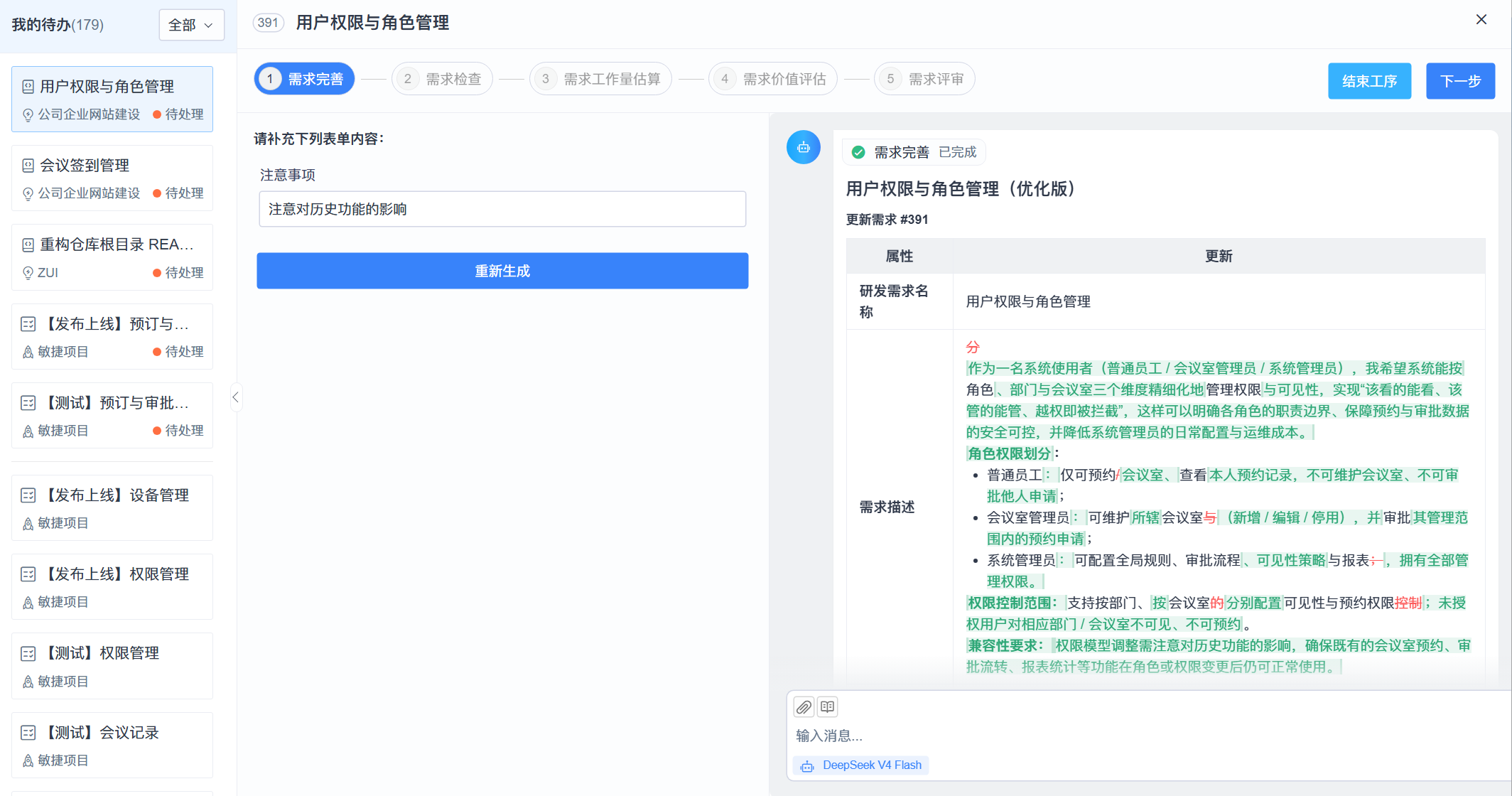Switch to step 2 需求检查
This screenshot has height=796, width=1512.
click(x=442, y=79)
